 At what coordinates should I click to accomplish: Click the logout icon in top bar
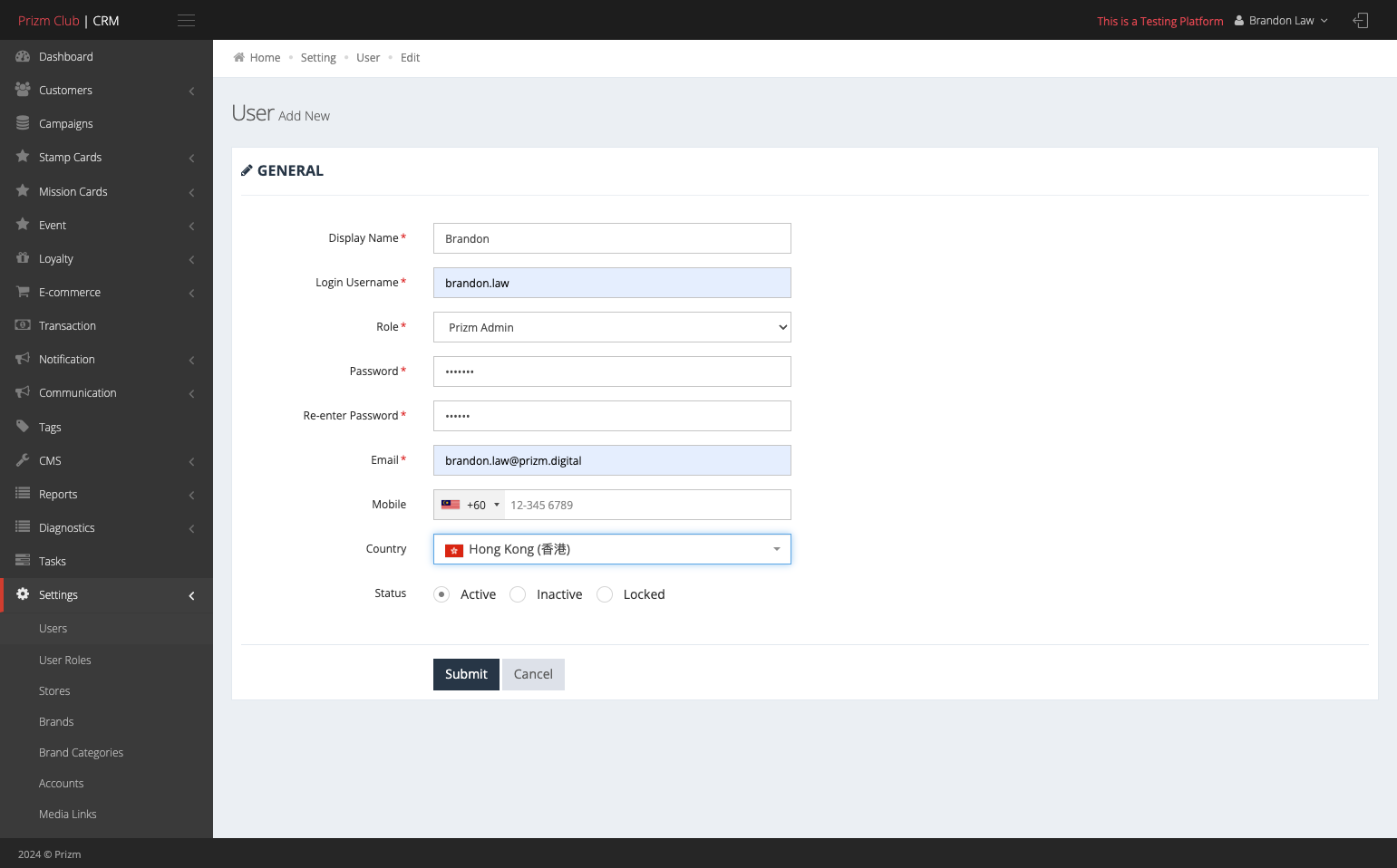pyautogui.click(x=1361, y=20)
